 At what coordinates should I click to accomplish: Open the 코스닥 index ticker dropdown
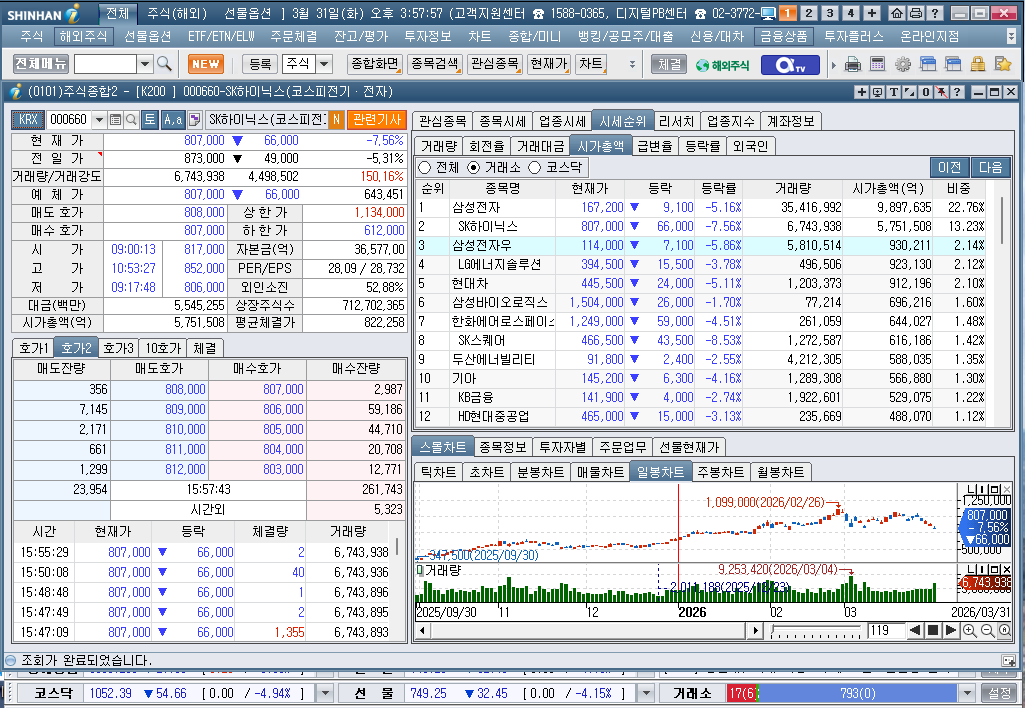325,693
